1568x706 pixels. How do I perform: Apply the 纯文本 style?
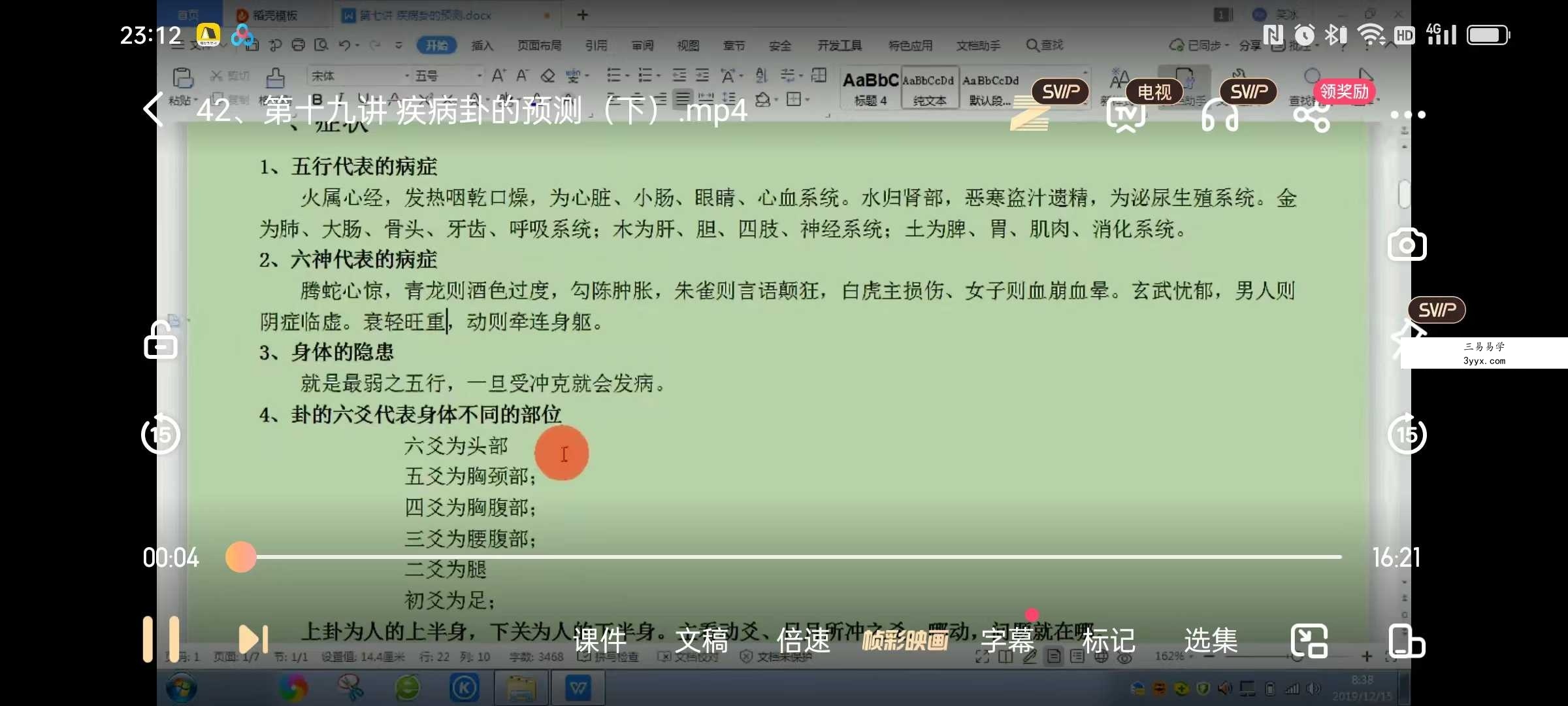(x=930, y=88)
